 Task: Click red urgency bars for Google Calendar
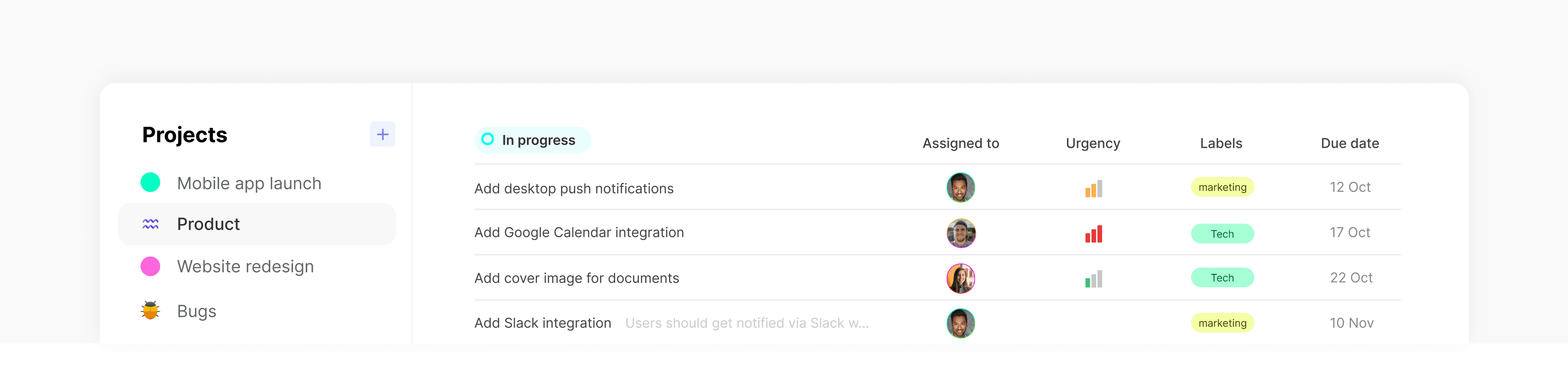pyautogui.click(x=1093, y=234)
